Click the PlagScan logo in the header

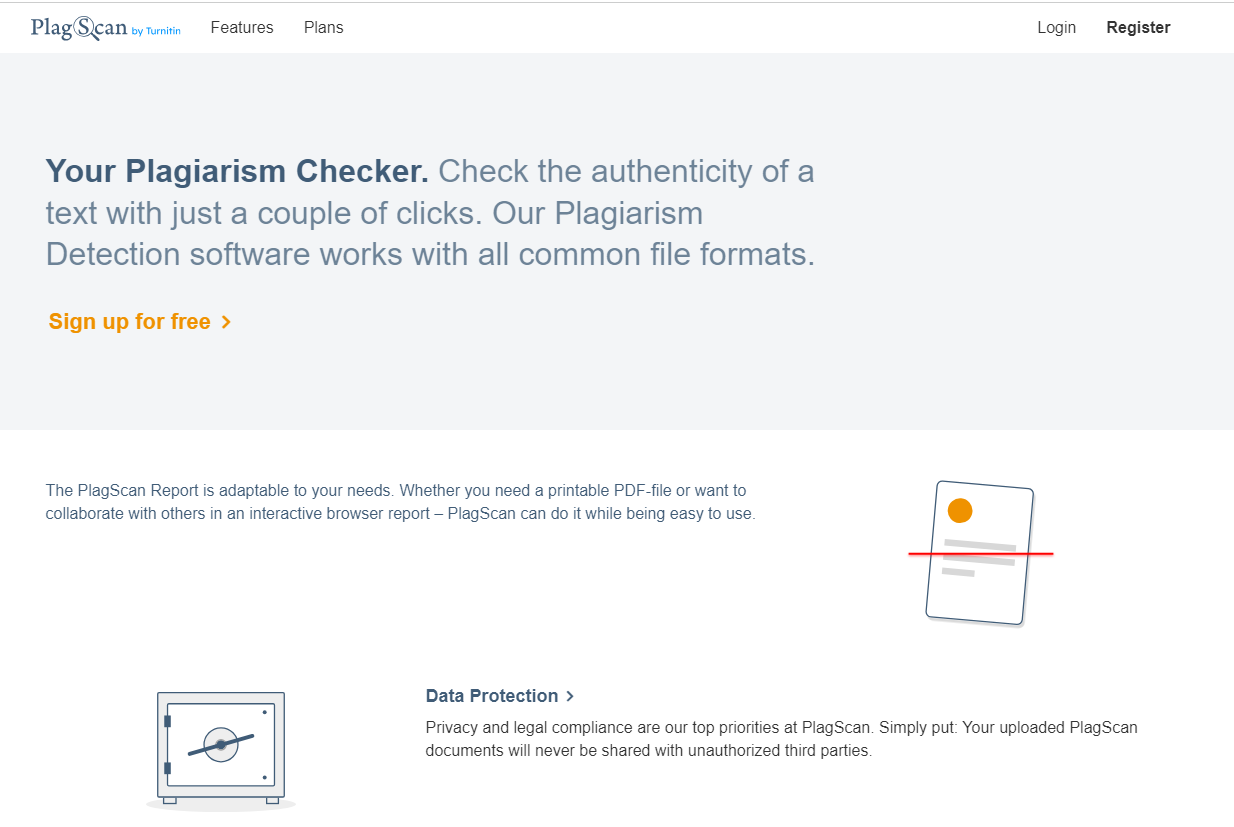(x=78, y=28)
